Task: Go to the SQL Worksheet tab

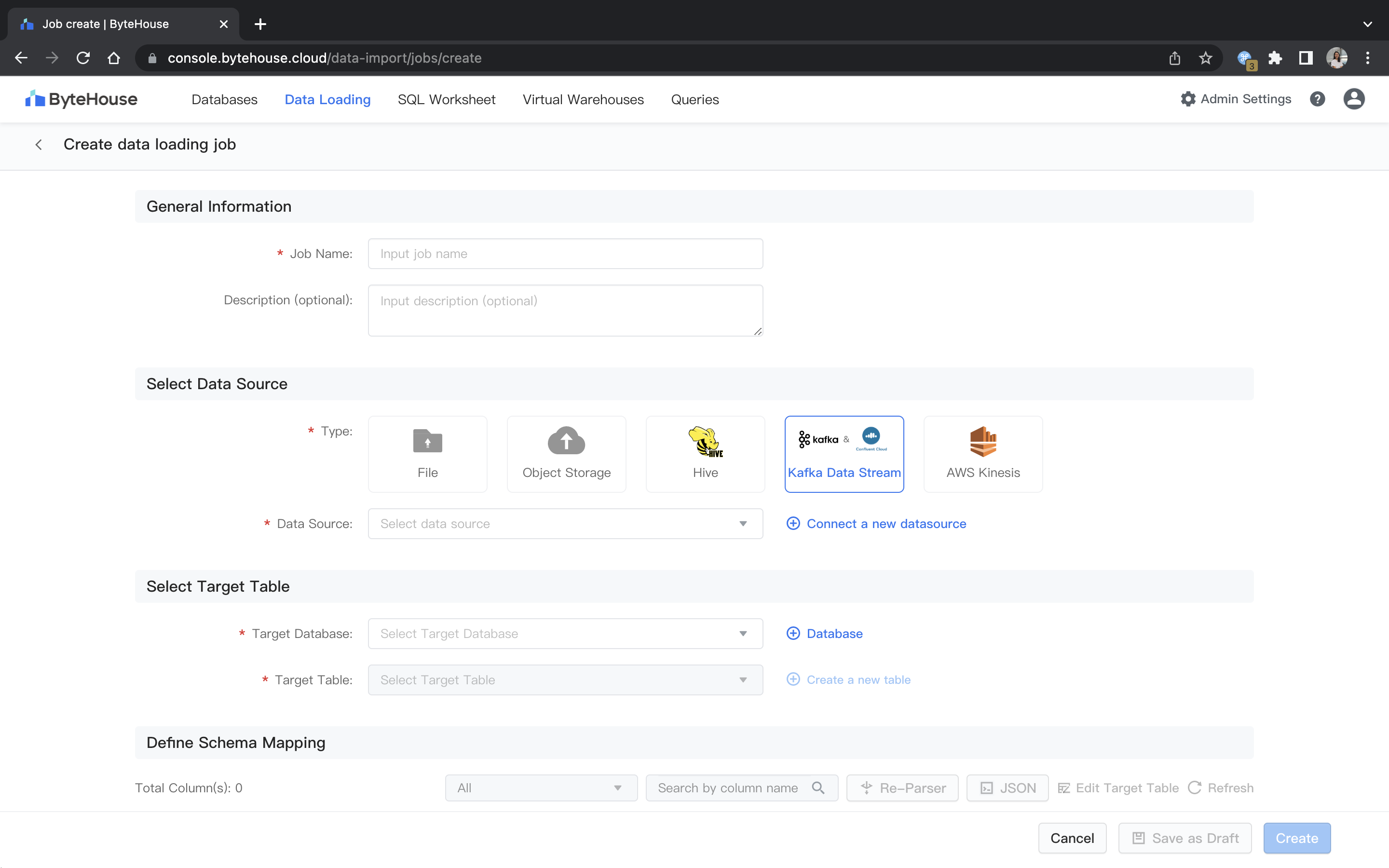Action: click(x=446, y=99)
